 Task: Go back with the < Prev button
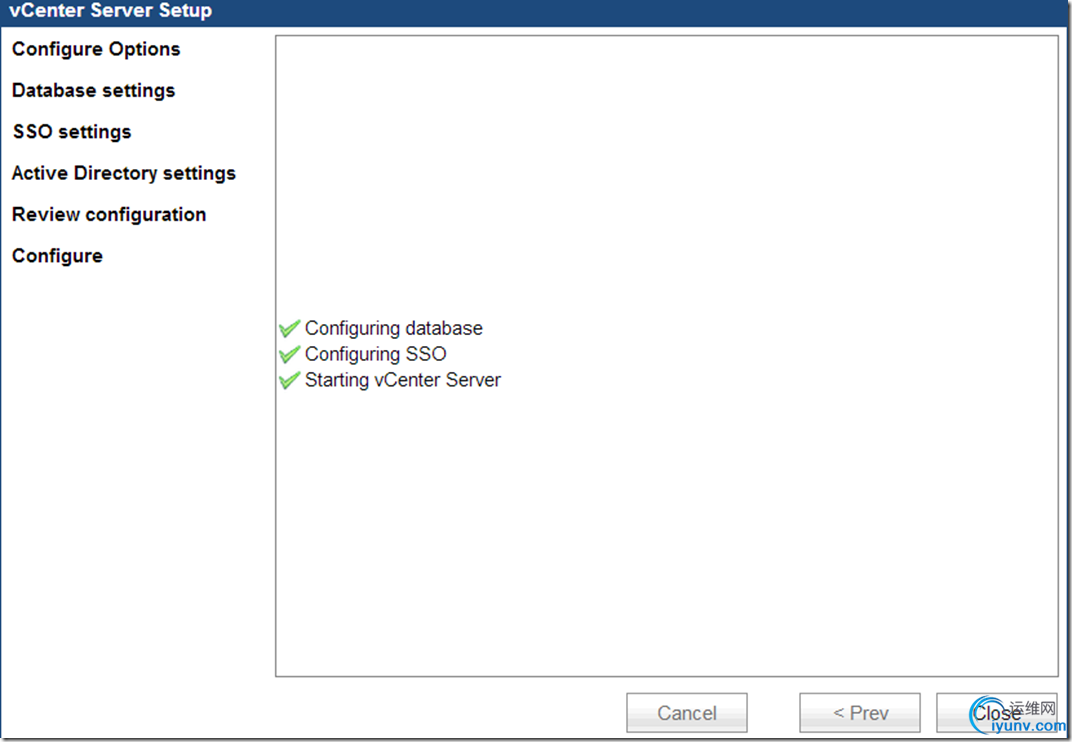(860, 713)
